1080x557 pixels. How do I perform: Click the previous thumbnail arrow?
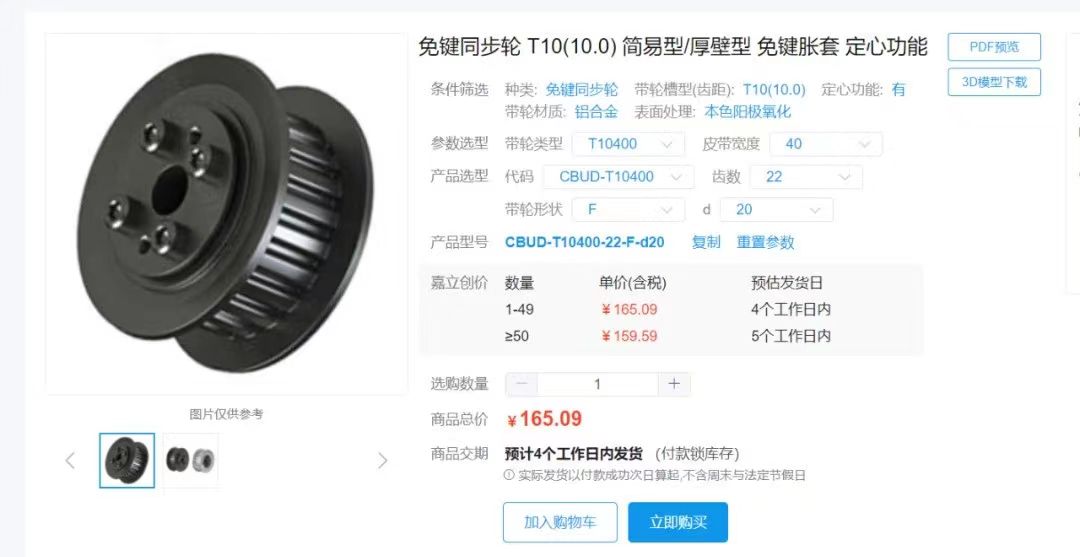point(70,461)
